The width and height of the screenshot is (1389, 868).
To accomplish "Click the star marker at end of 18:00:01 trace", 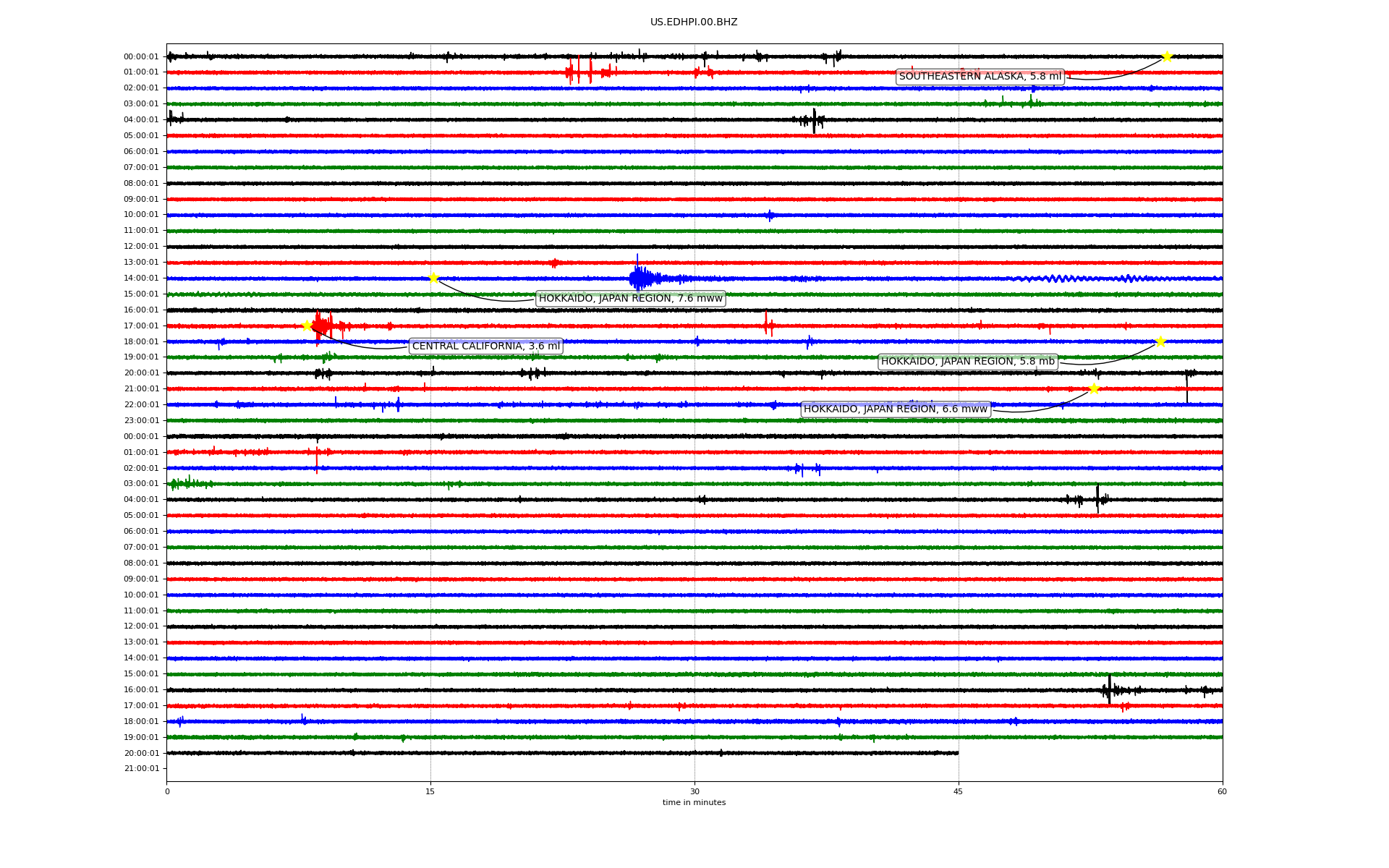I will pyautogui.click(x=1160, y=341).
